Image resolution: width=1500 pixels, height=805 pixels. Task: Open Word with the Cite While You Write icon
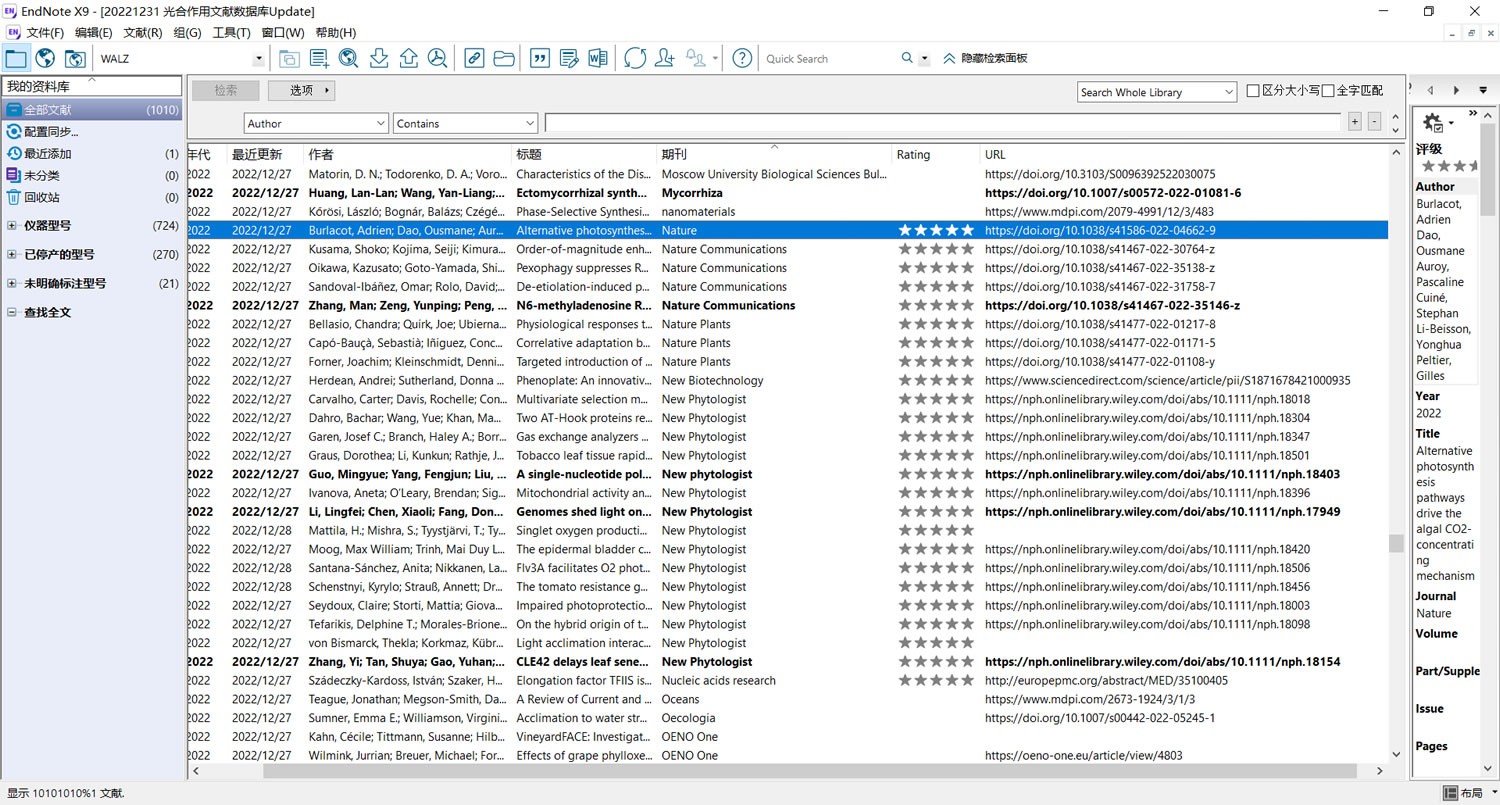pos(597,58)
